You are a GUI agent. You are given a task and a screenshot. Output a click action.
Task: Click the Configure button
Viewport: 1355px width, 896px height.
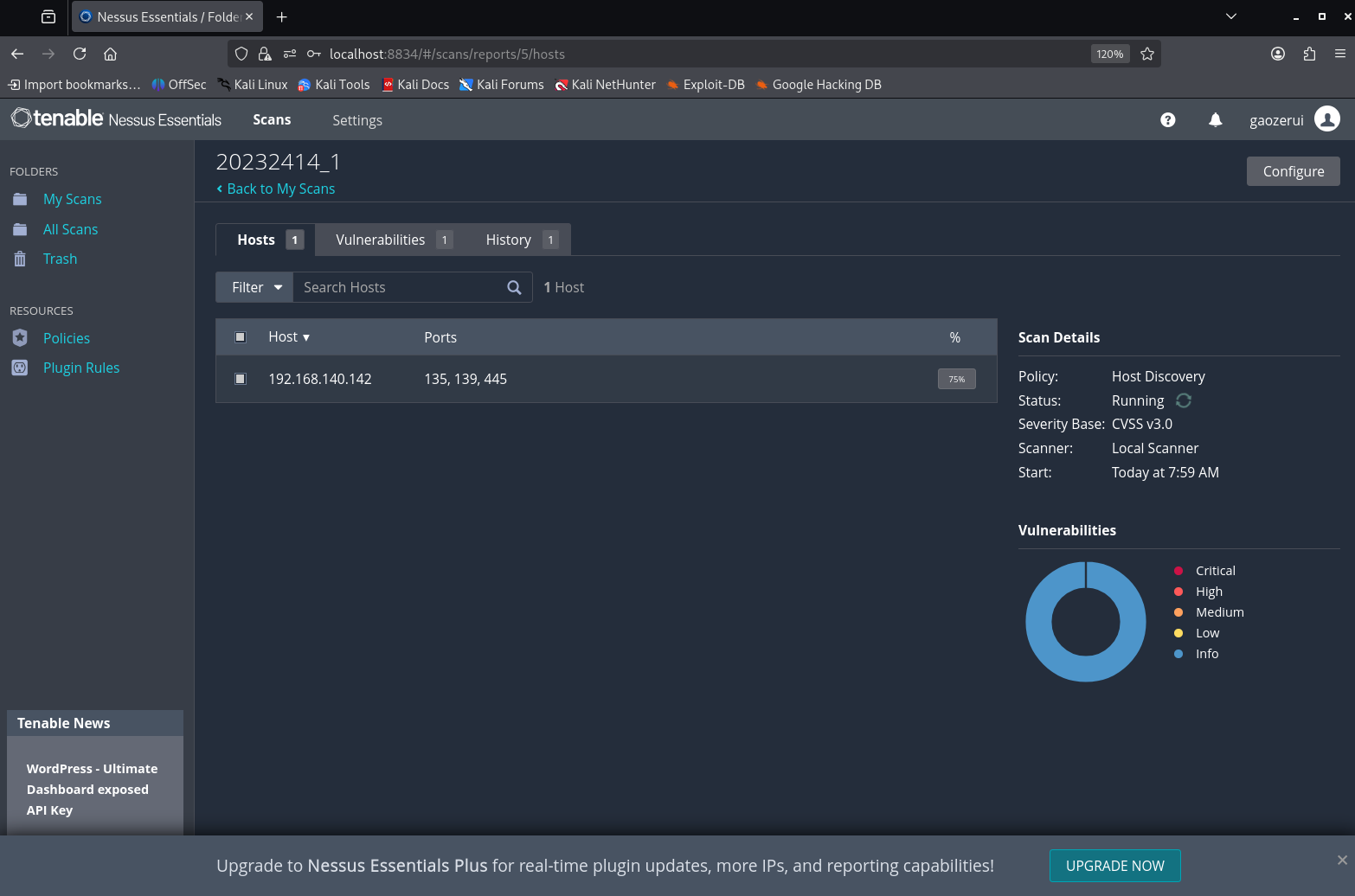coord(1293,171)
